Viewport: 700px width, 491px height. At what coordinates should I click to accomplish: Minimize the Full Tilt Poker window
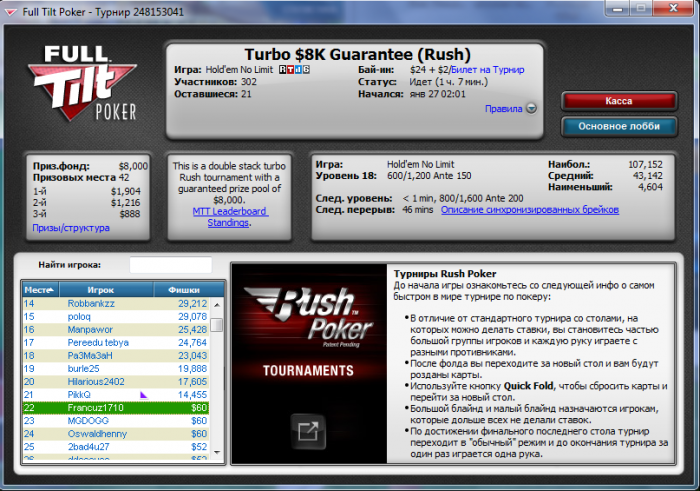[x=618, y=9]
